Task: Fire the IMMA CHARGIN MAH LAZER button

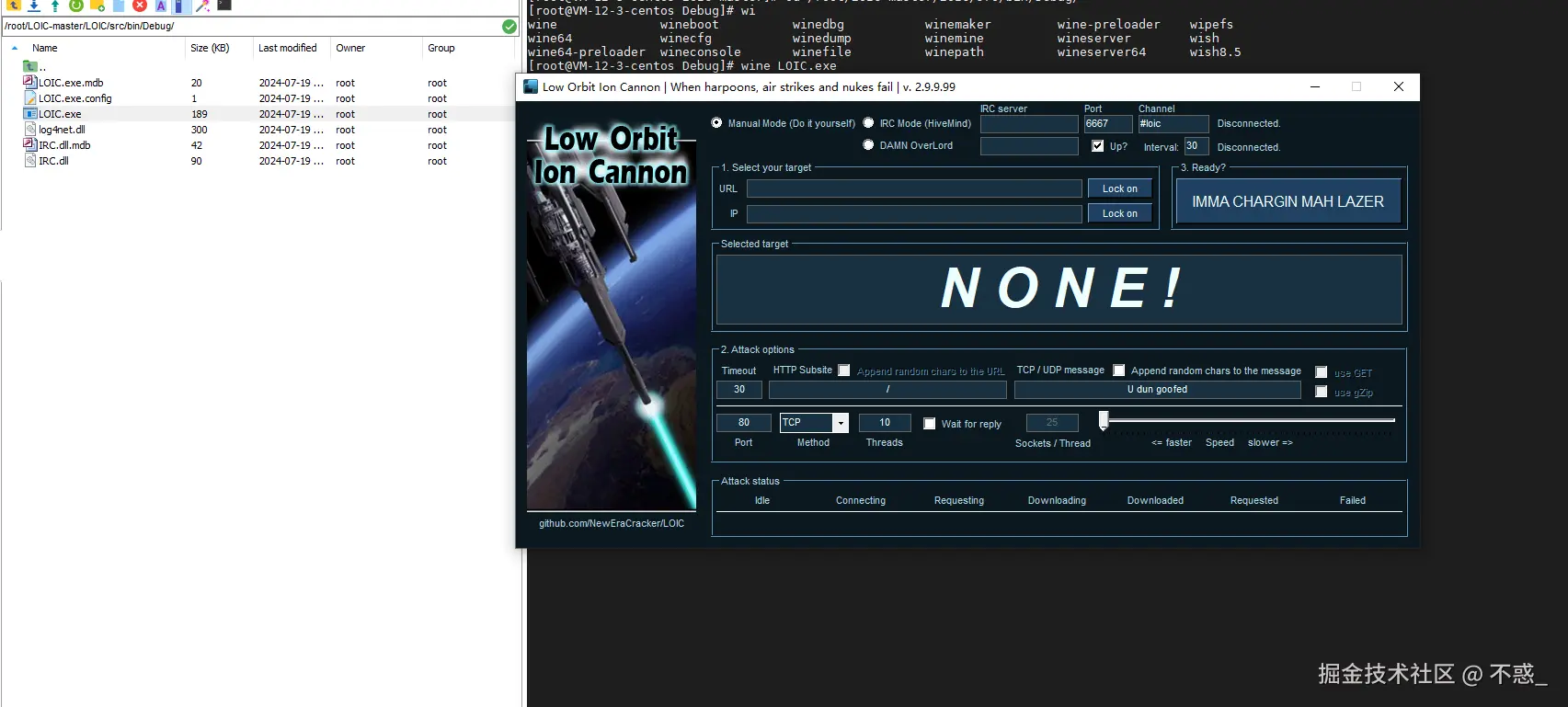Action: tap(1288, 201)
